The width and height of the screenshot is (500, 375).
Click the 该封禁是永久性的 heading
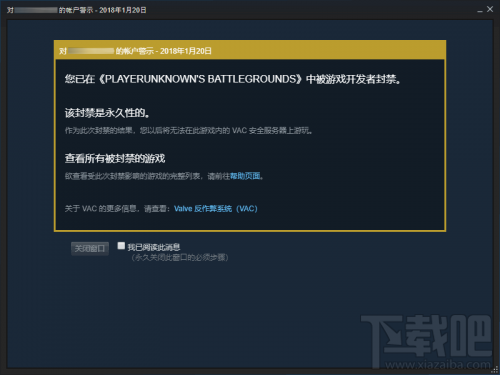point(107,113)
